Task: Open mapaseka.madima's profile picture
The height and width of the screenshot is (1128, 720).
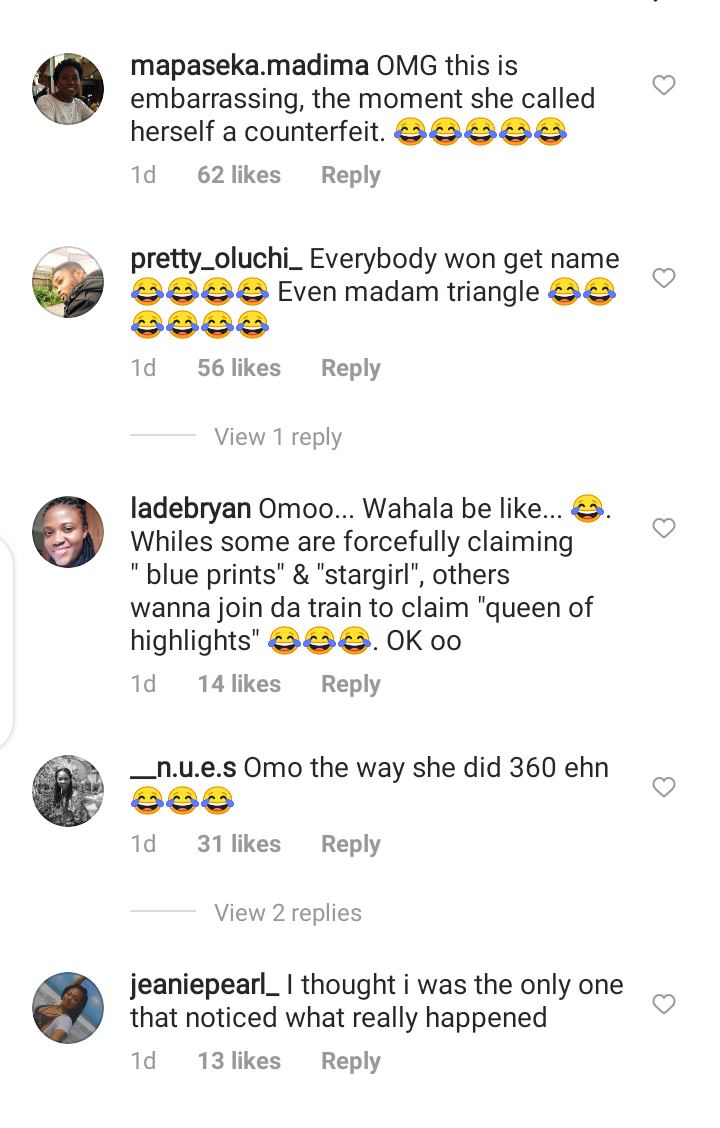Action: tap(68, 88)
